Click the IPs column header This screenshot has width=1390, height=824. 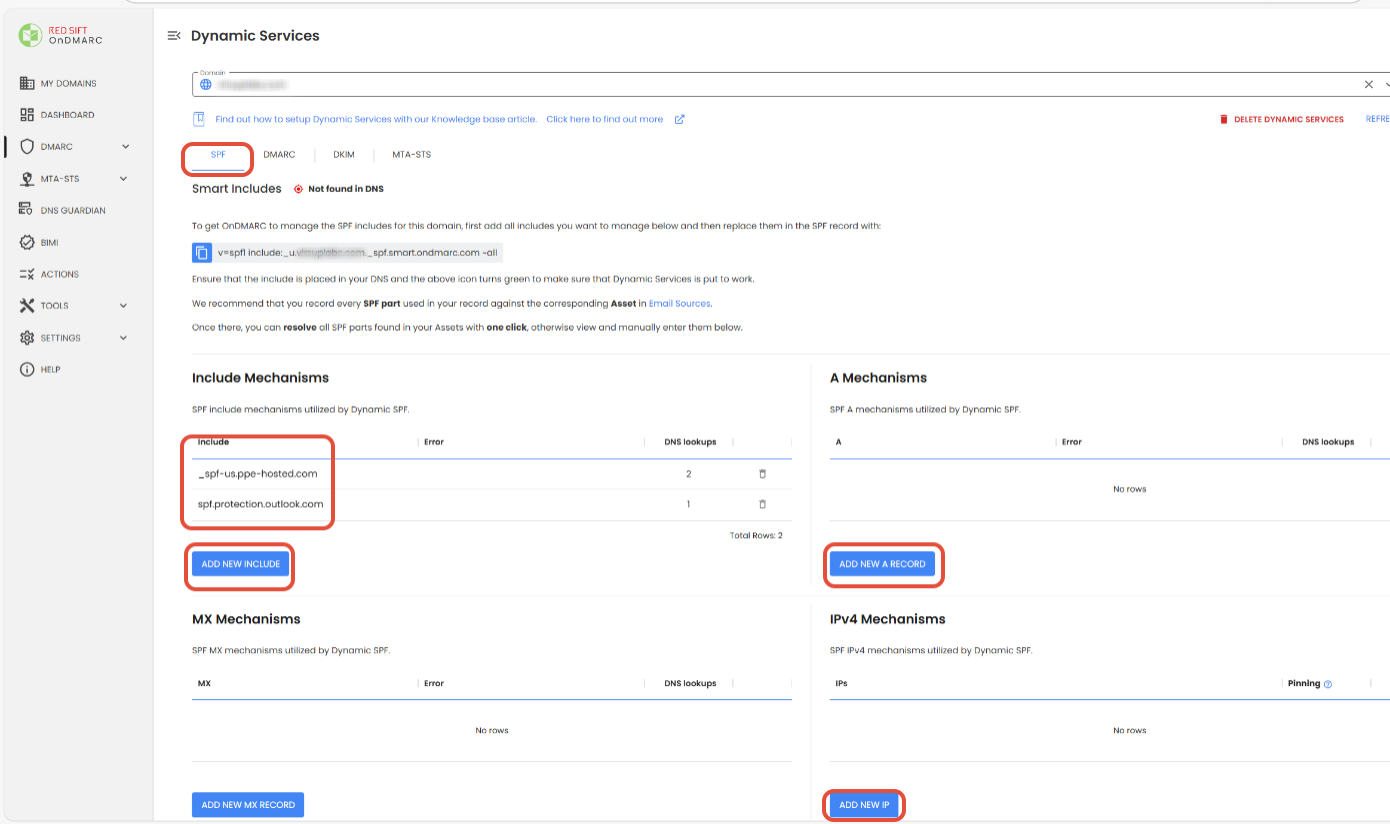[x=841, y=683]
